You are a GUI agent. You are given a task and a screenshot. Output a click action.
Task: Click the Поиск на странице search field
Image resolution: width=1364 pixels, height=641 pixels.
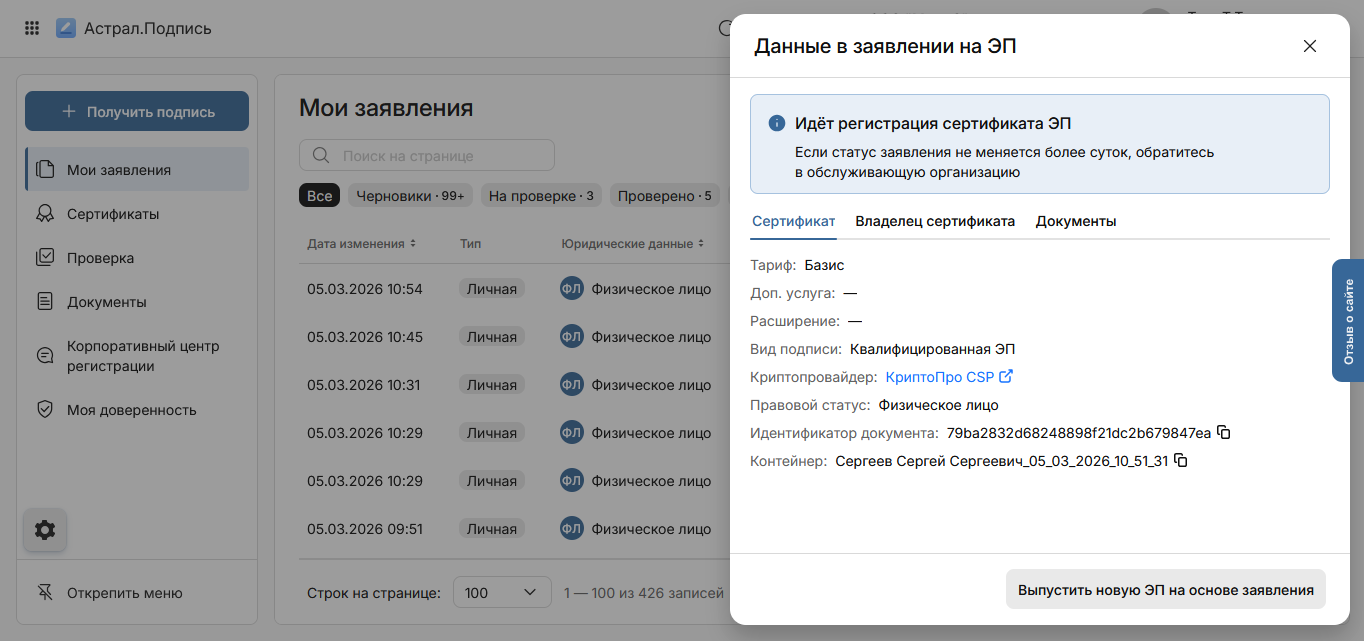[440, 155]
